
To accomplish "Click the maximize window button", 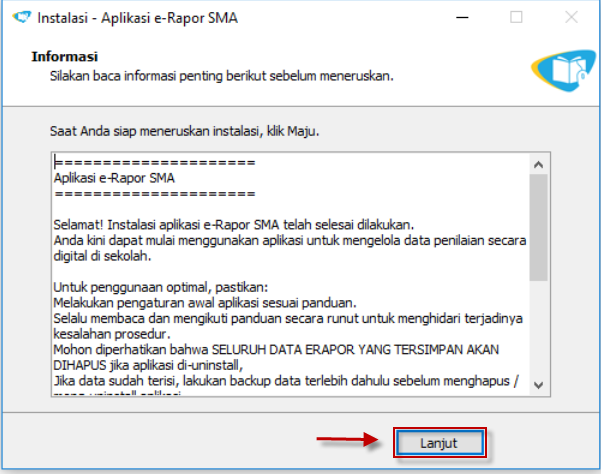I will 516,17.
